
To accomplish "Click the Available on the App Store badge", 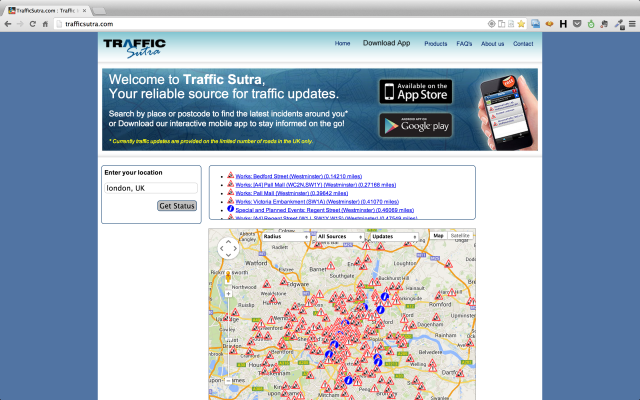I will coord(416,91).
